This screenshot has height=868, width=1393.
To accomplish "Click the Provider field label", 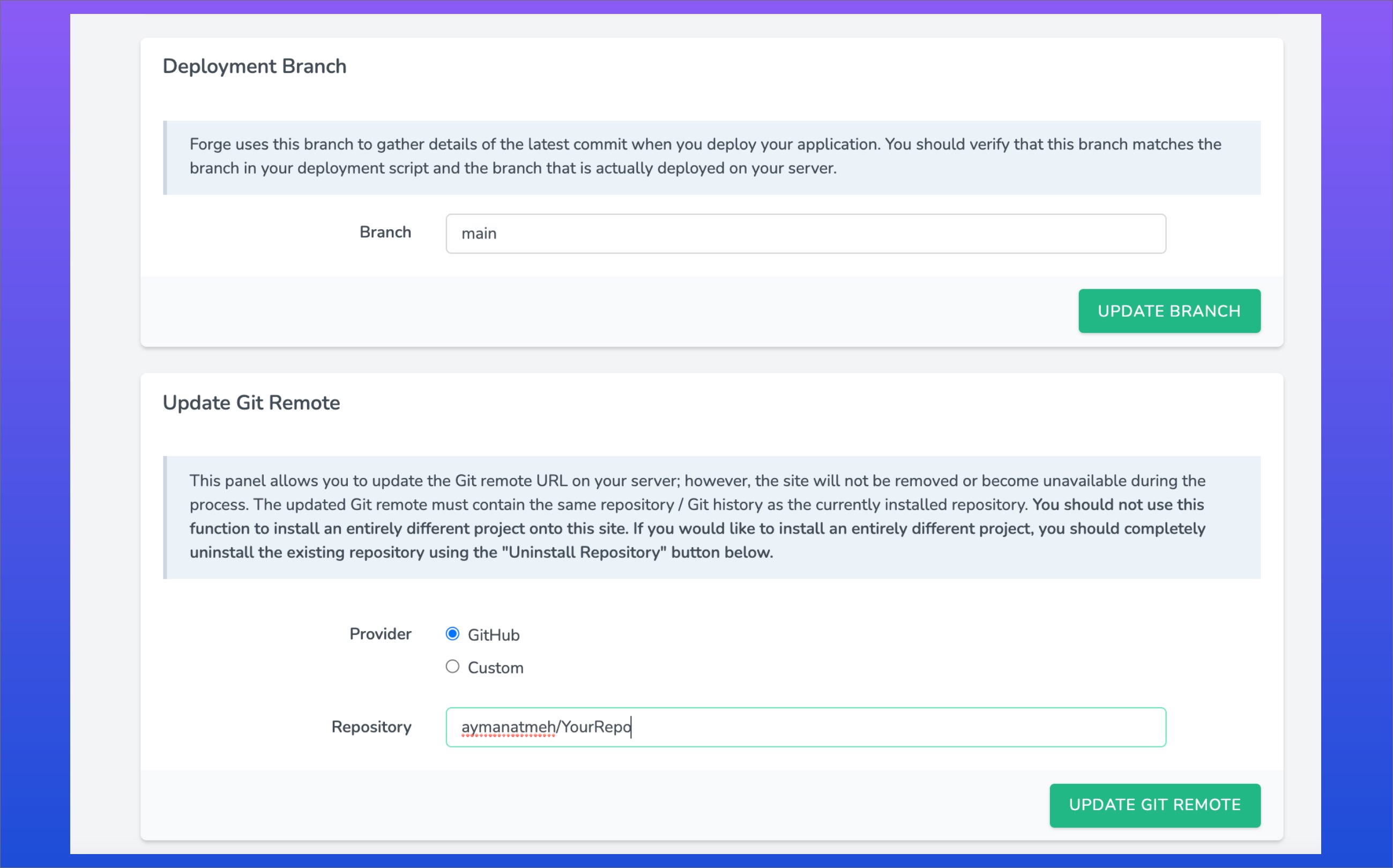I will [x=380, y=634].
